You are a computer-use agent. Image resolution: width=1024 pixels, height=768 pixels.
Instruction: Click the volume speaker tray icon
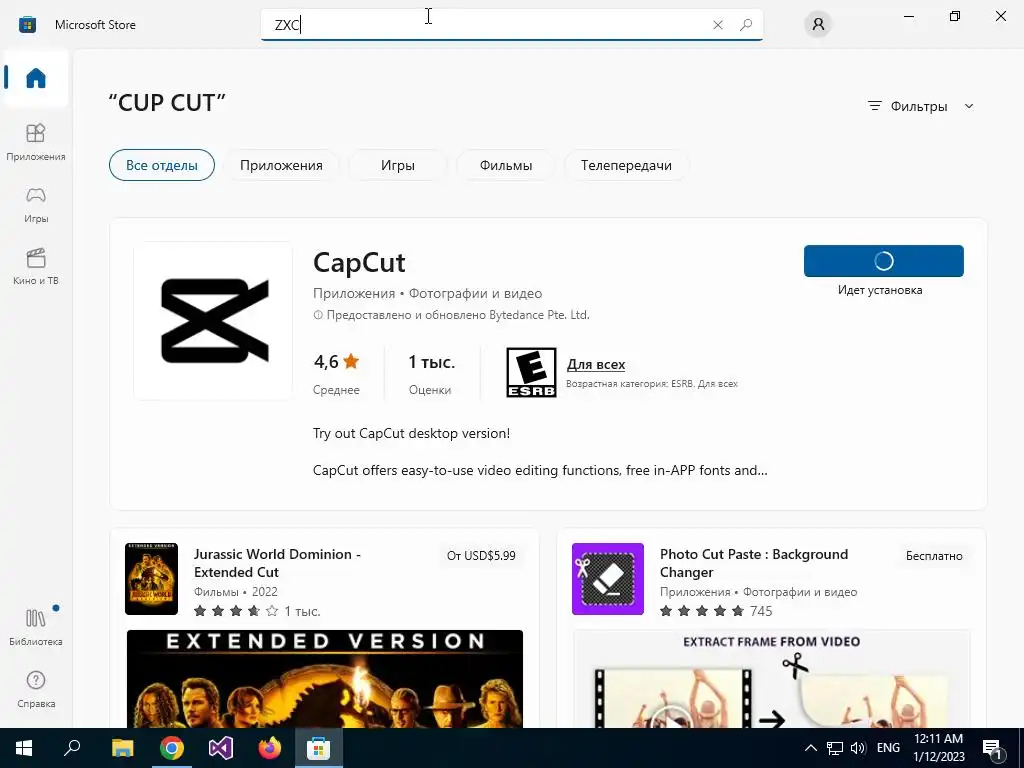(858, 748)
